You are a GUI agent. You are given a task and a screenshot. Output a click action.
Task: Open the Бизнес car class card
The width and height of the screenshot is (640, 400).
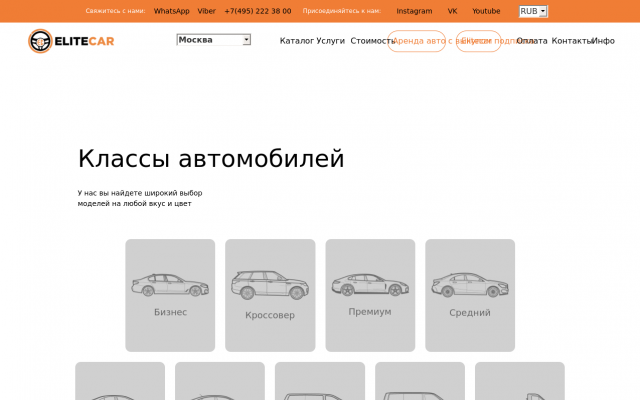click(x=170, y=295)
